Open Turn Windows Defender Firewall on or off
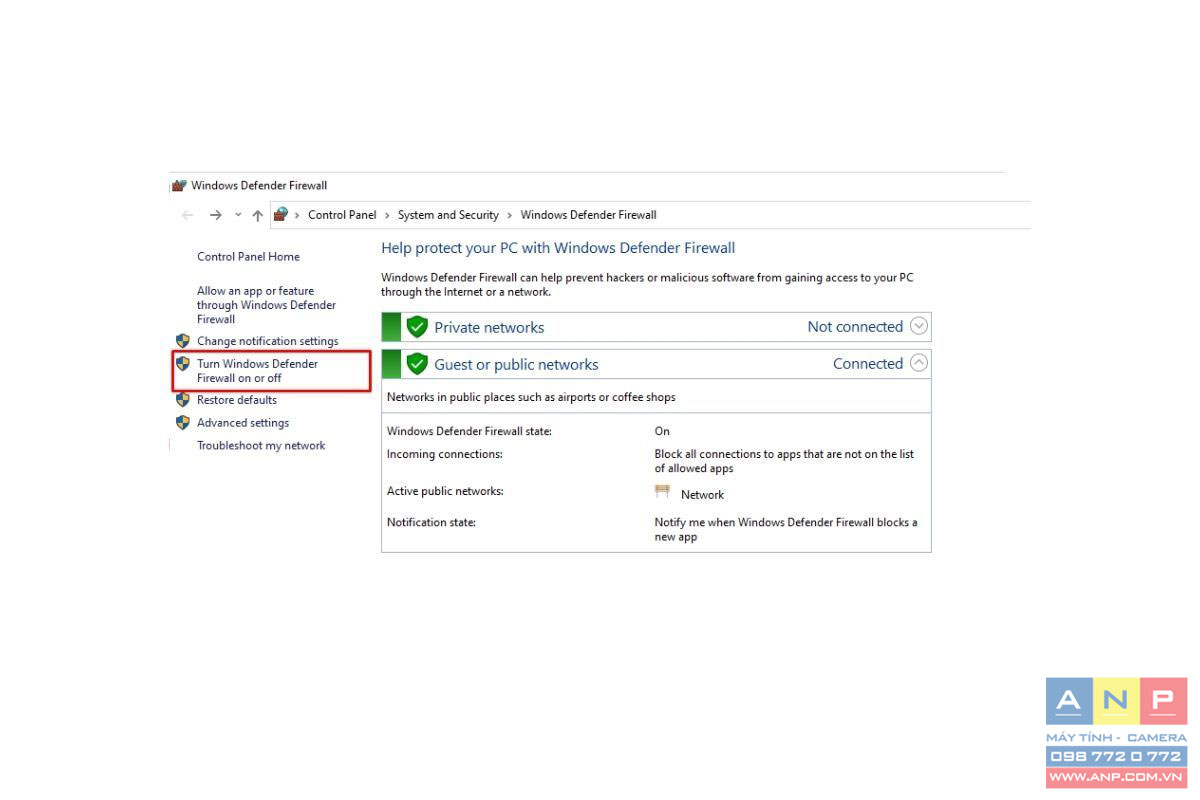This screenshot has height=800, width=1200. [257, 371]
